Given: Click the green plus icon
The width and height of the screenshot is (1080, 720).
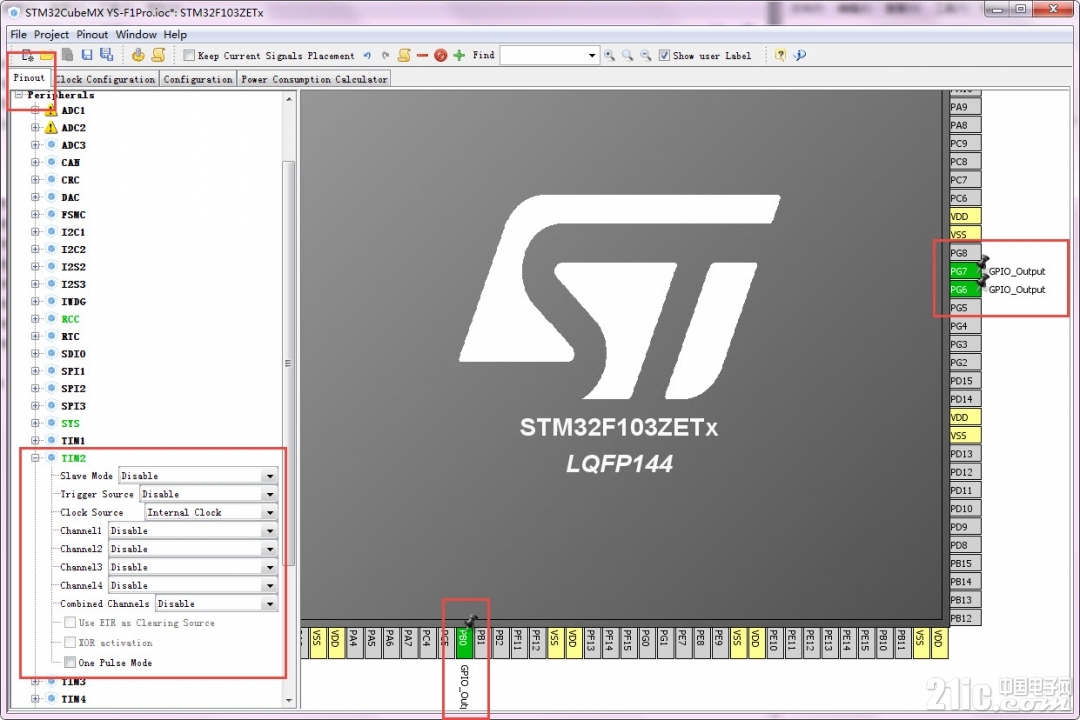Looking at the screenshot, I should tap(459, 55).
